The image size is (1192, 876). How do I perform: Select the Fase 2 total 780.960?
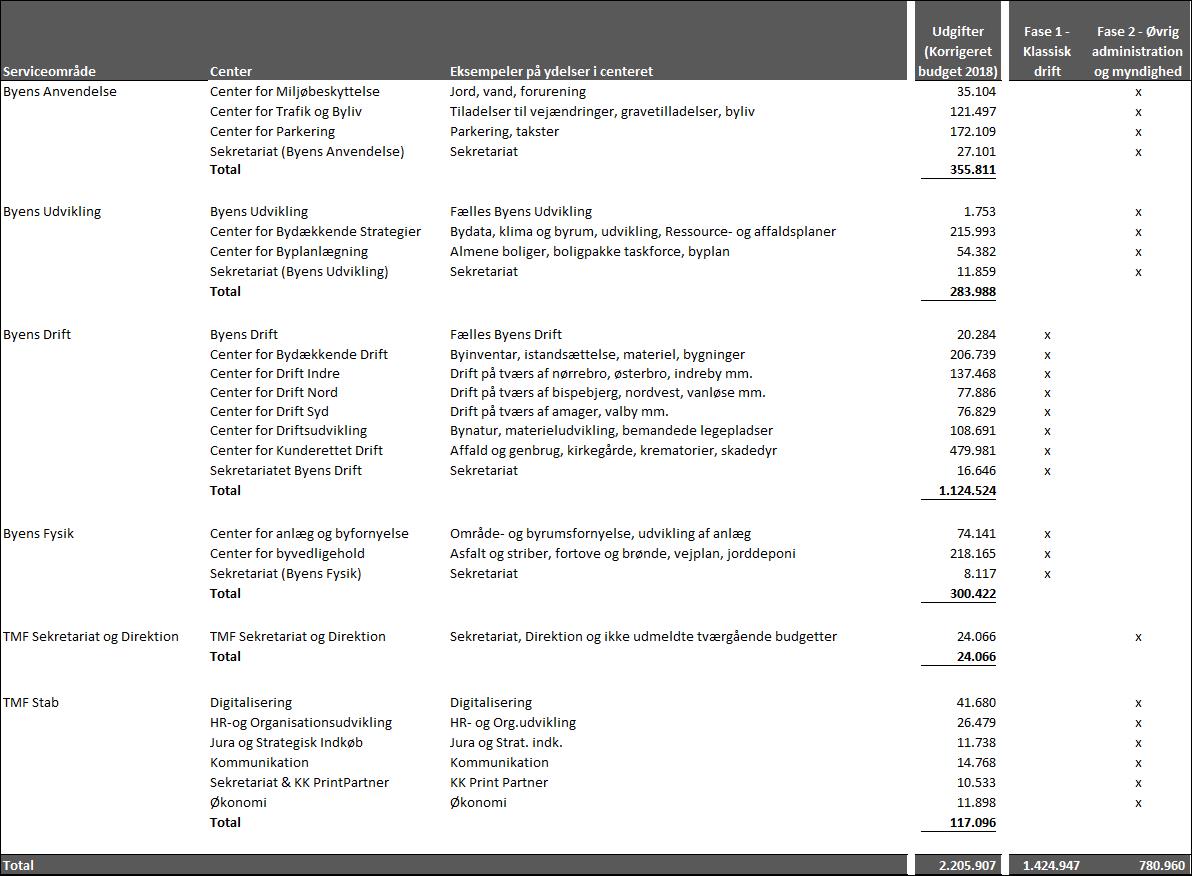click(1162, 865)
